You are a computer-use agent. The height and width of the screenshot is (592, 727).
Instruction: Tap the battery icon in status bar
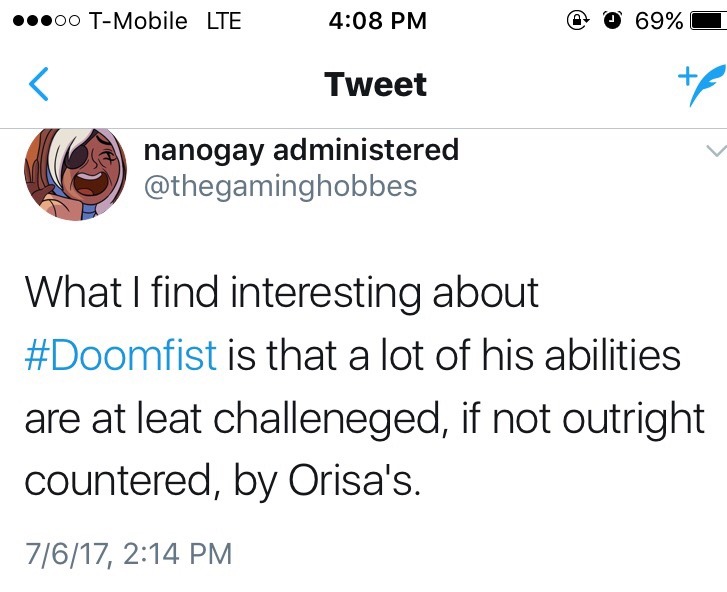707,20
